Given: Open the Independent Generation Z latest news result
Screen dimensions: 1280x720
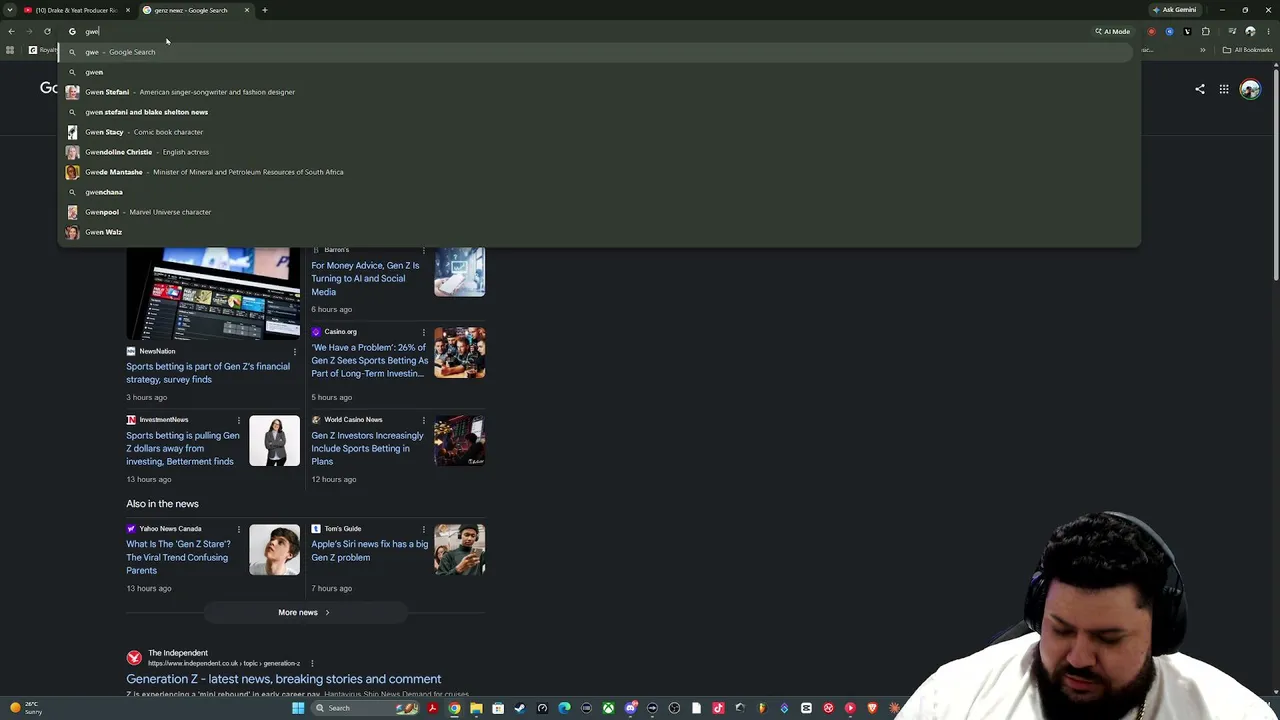Looking at the screenshot, I should pos(284,679).
